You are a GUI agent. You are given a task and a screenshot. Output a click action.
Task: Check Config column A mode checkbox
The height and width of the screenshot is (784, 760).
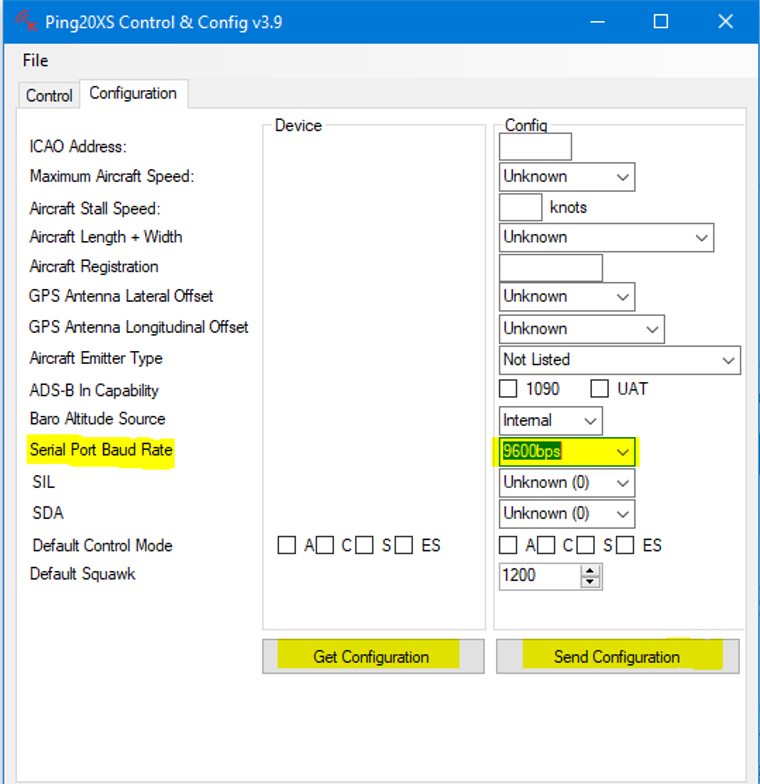tap(508, 545)
